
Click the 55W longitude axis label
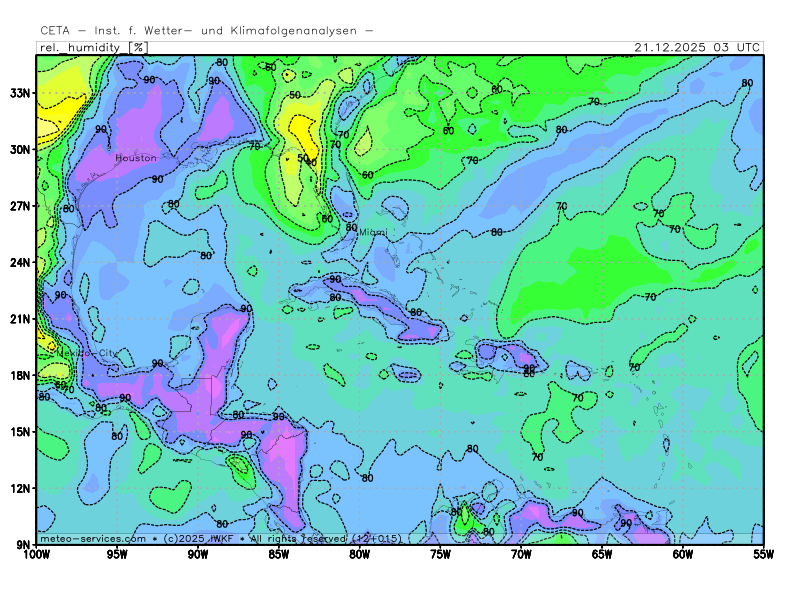coord(762,554)
